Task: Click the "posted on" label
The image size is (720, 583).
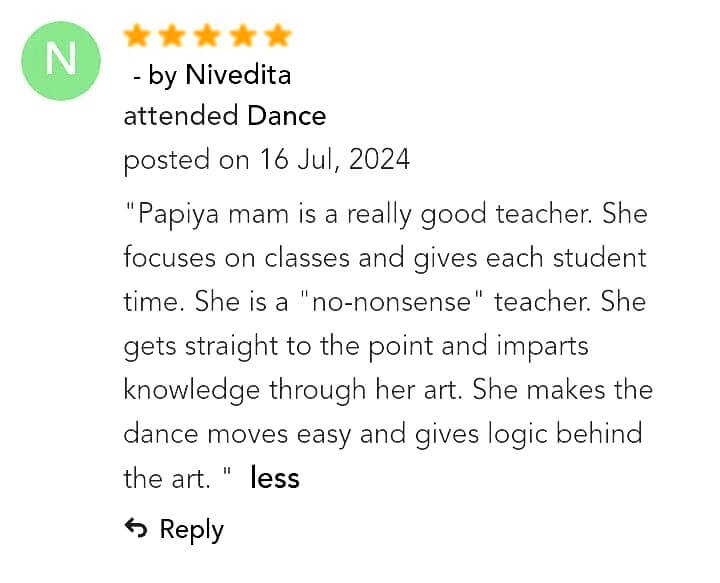Action: 187,159
